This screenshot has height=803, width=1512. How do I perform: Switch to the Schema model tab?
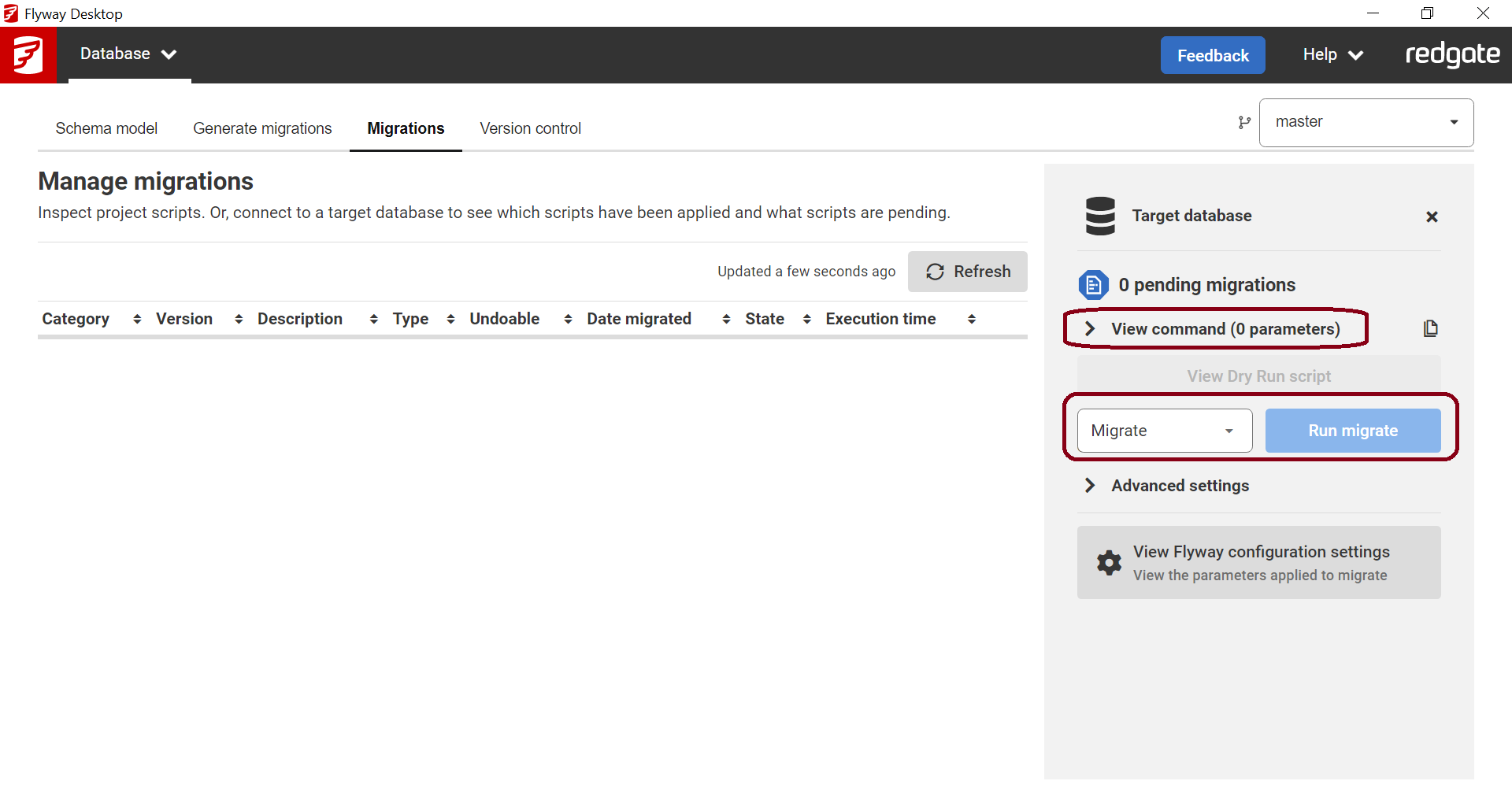[106, 128]
